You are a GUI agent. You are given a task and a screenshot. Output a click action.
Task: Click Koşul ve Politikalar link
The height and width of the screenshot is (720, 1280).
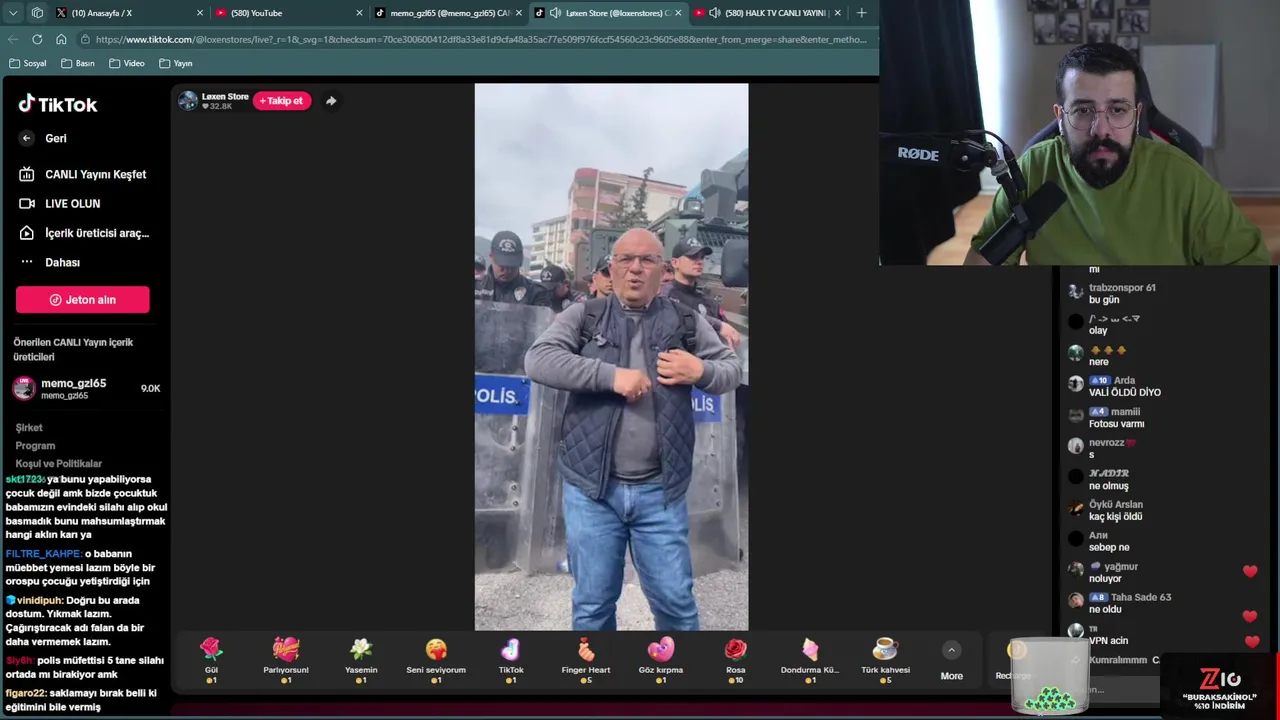click(58, 463)
